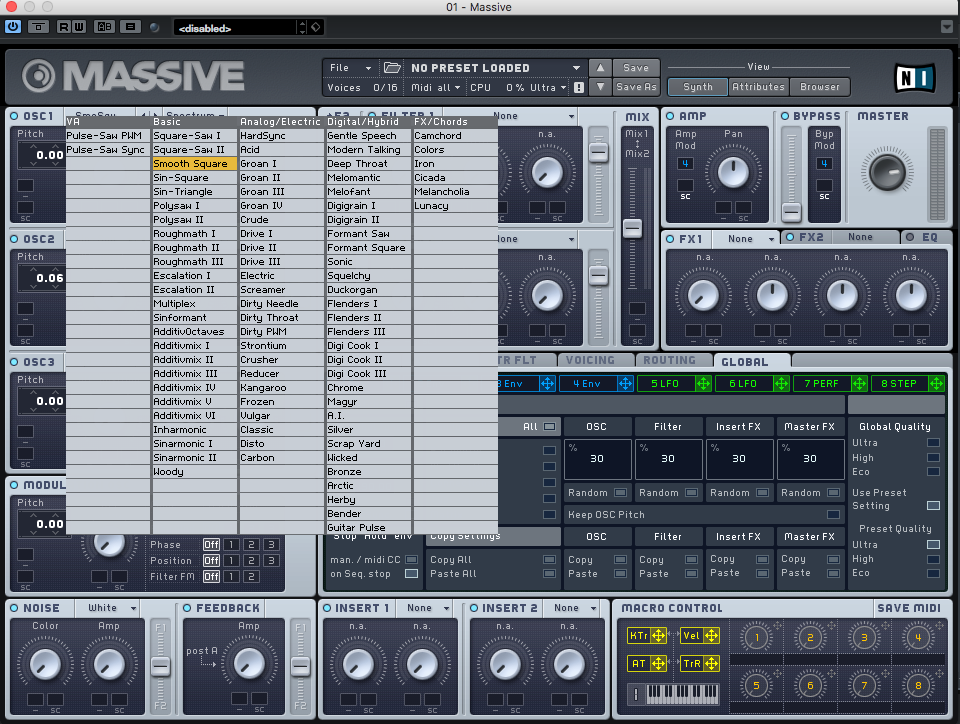Click the R automation read button

click(64, 27)
